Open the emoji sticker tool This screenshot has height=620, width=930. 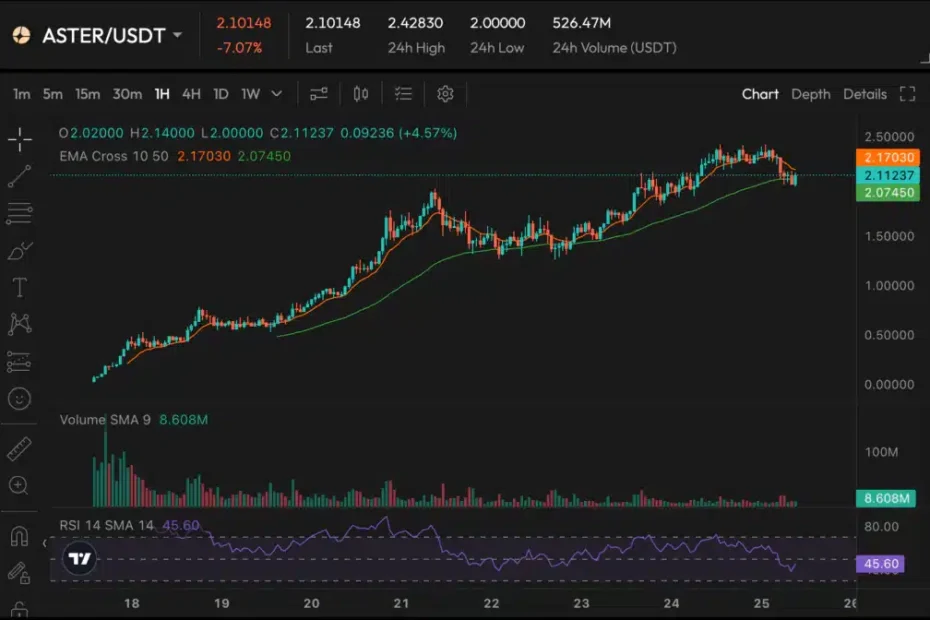point(19,399)
